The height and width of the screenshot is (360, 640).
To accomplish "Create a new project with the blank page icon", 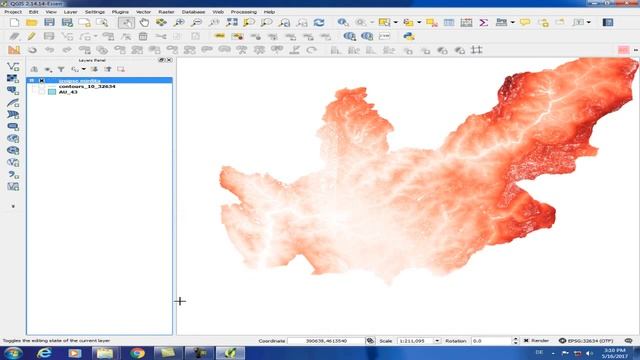I will (14, 22).
